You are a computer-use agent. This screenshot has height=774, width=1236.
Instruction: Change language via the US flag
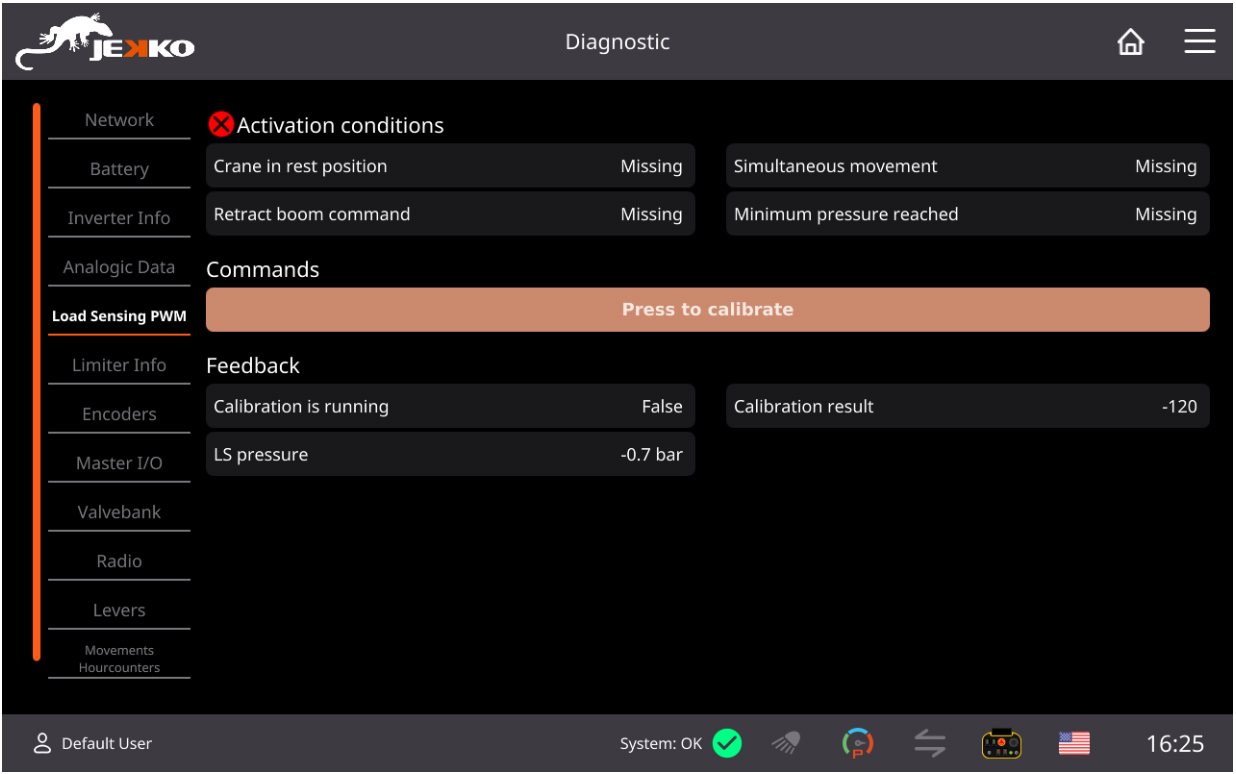(1074, 743)
